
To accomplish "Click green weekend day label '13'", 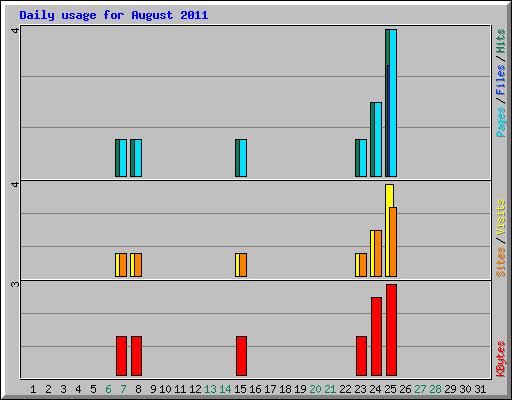I will tap(210, 389).
